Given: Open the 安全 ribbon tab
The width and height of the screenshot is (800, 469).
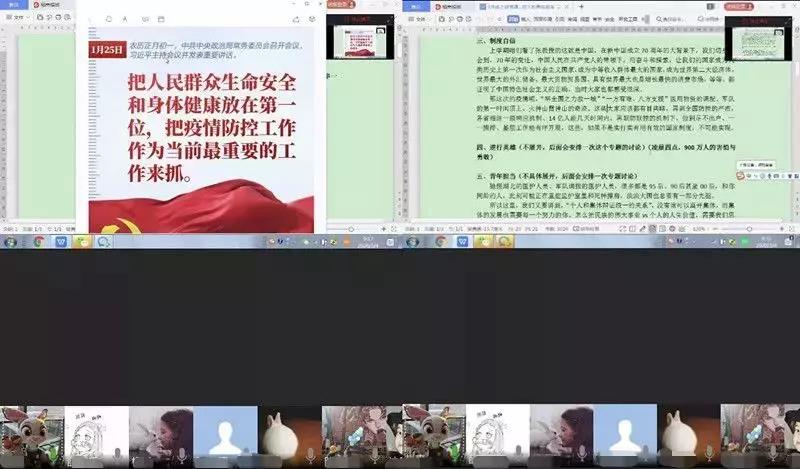Looking at the screenshot, I should (609, 19).
